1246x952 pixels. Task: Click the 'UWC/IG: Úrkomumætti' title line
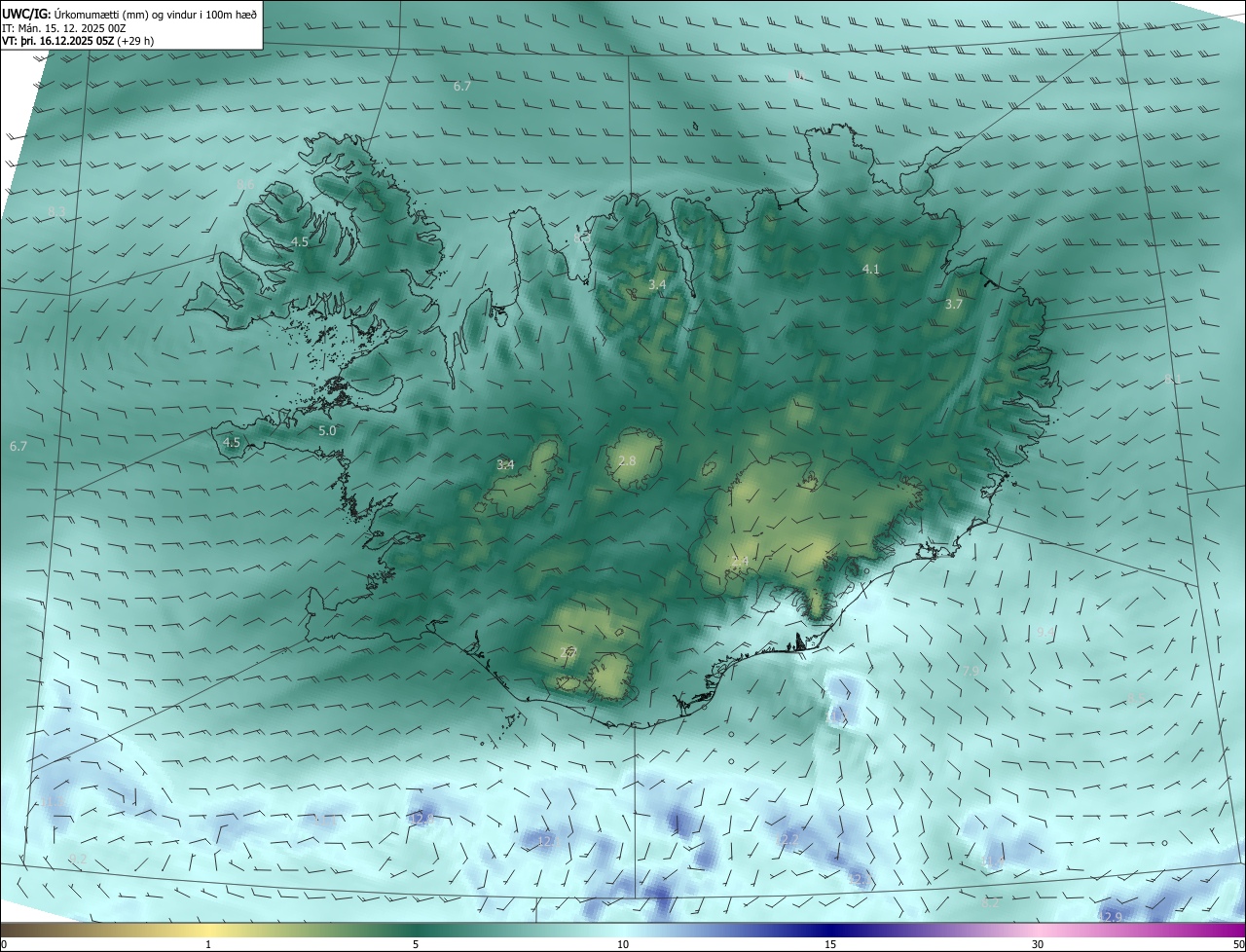(129, 14)
